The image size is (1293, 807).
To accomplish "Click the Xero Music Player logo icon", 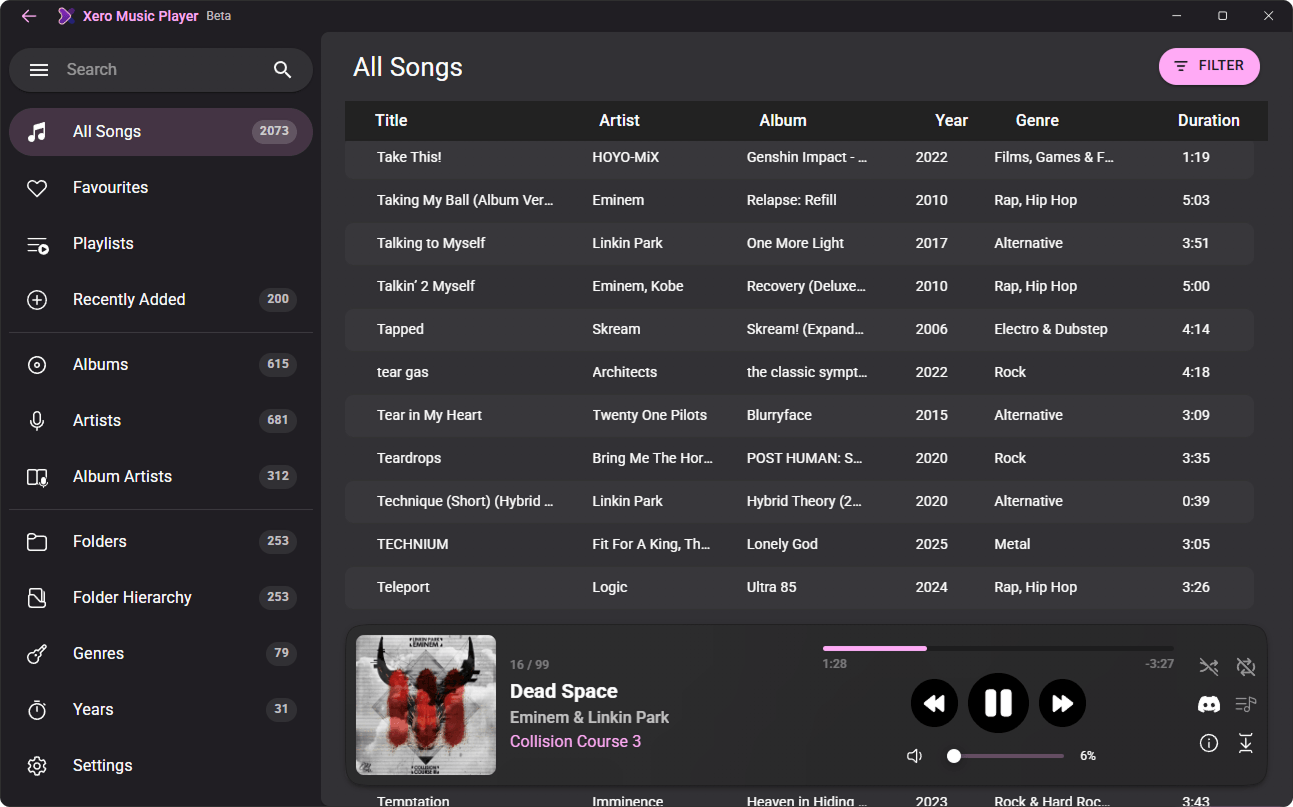I will tap(65, 16).
